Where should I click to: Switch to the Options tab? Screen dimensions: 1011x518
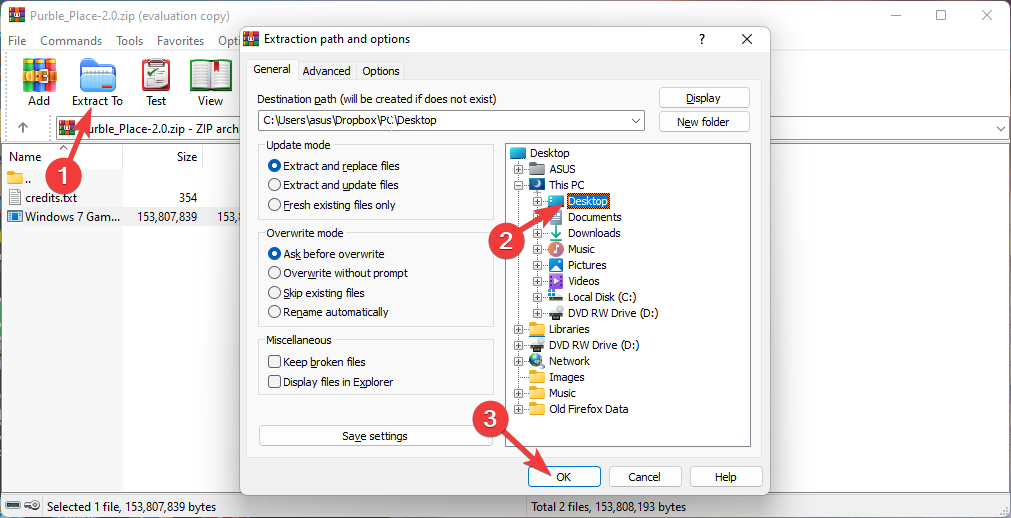(x=380, y=71)
